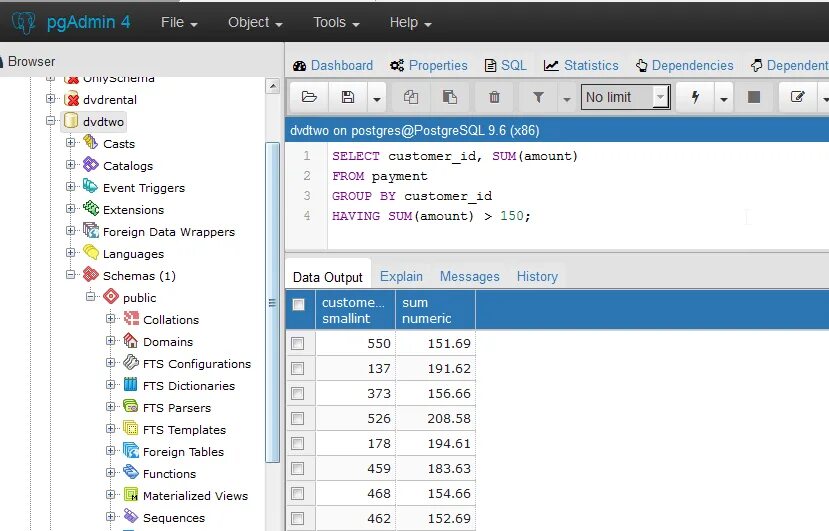The image size is (829, 531).
Task: Select the Foreign Tables tree item
Action: point(183,451)
